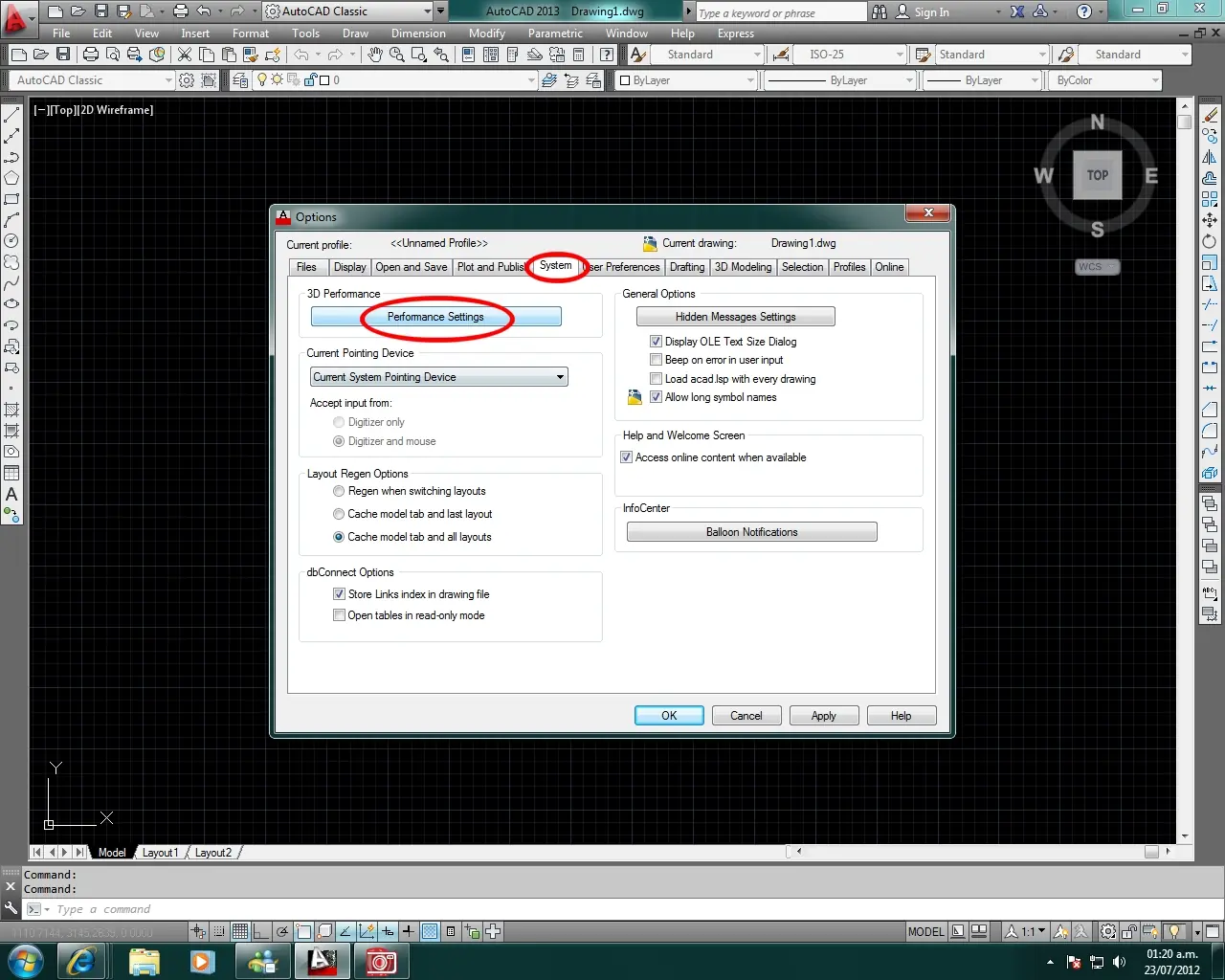Open the Standard text style dropdown
1225x980 pixels.
click(x=706, y=55)
